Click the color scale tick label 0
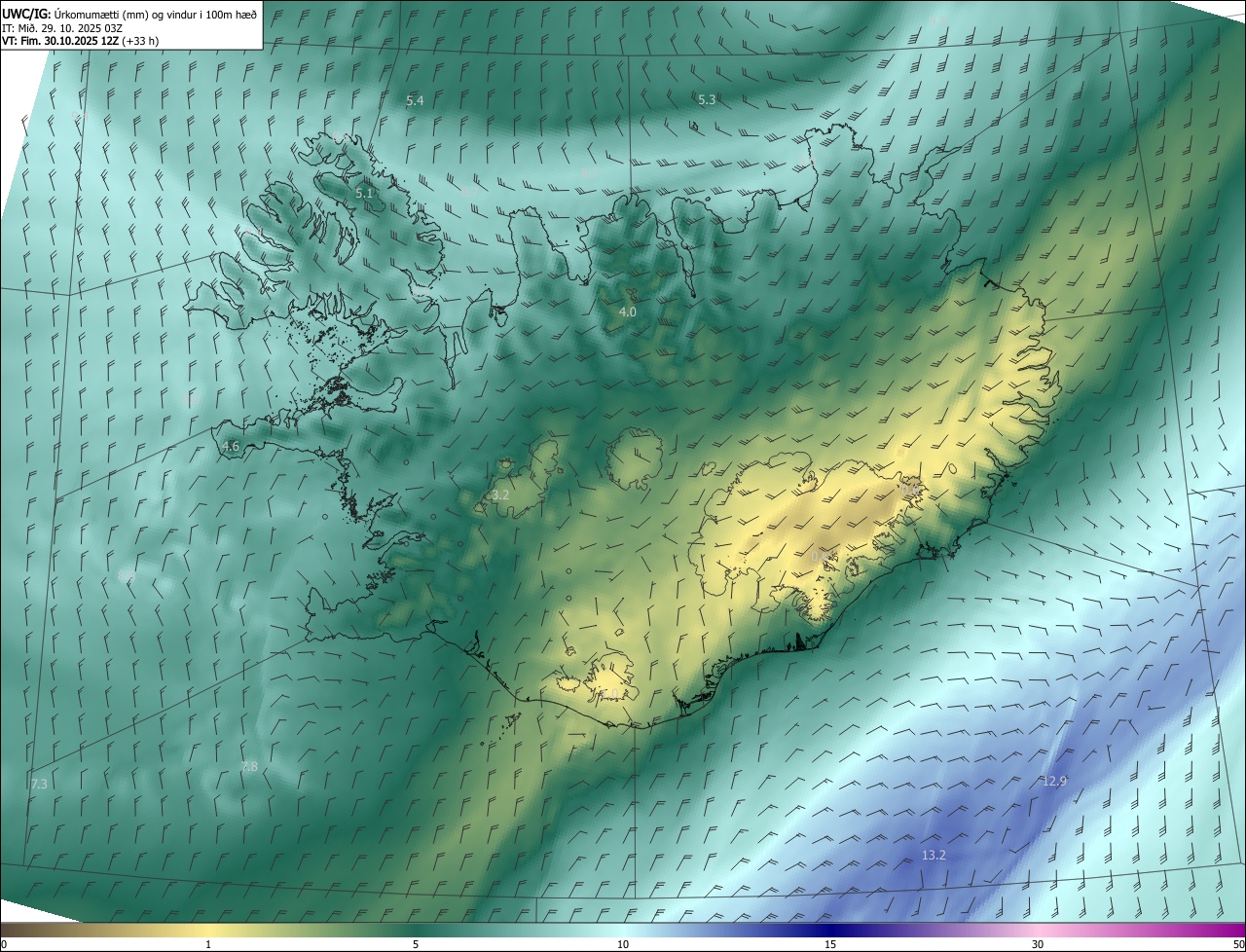 (x=4, y=945)
